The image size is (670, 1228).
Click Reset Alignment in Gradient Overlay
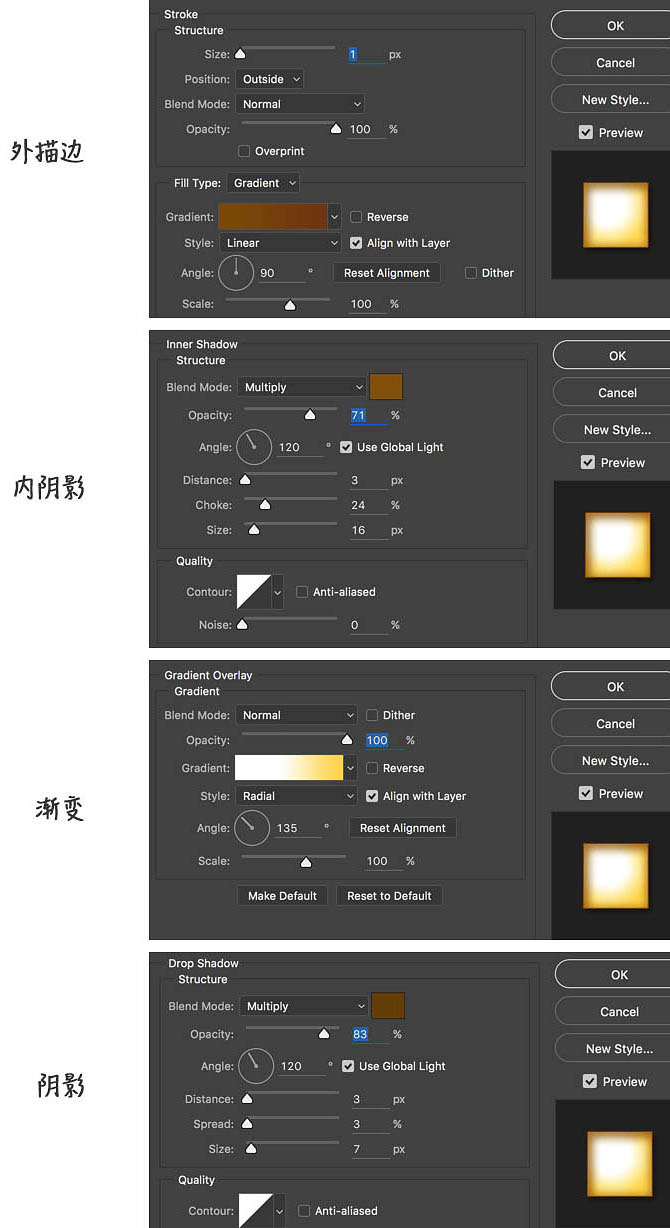click(403, 828)
